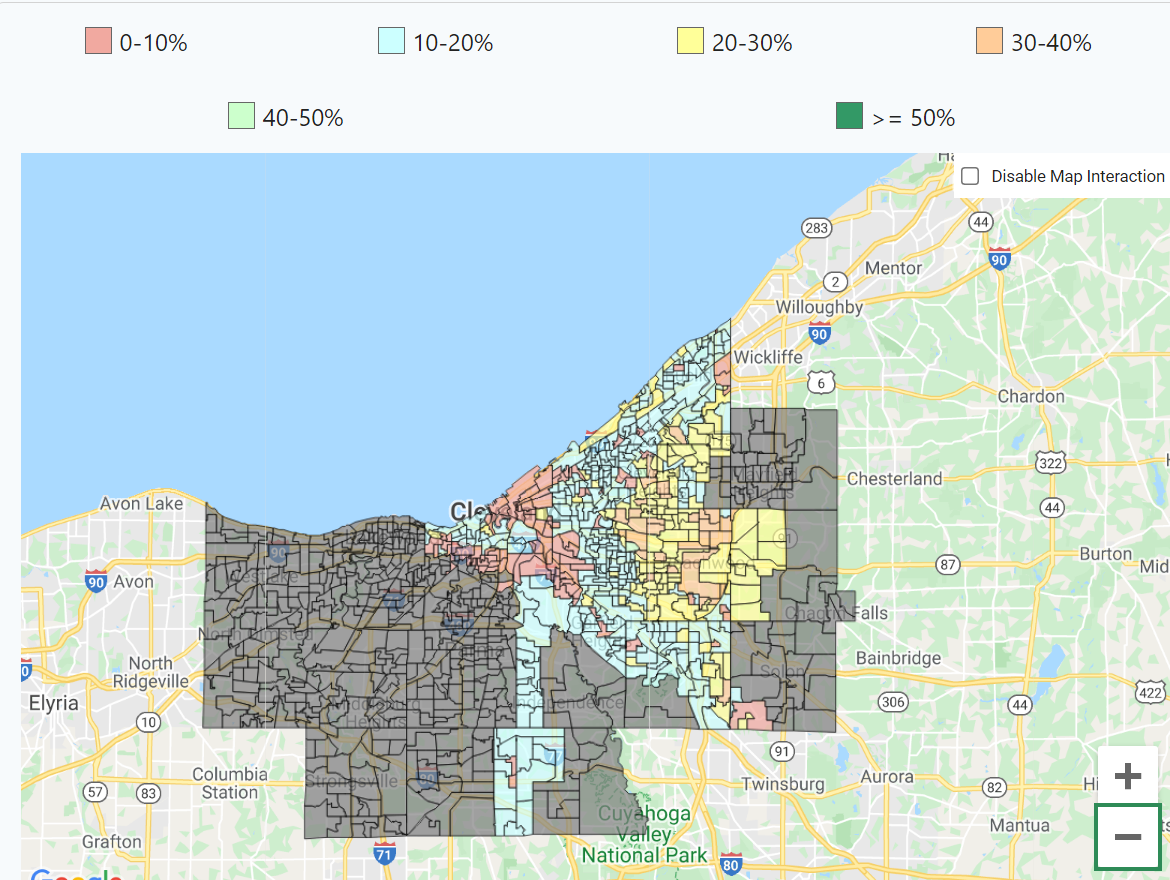
Task: Click the 0-10% legend label
Action: click(154, 43)
